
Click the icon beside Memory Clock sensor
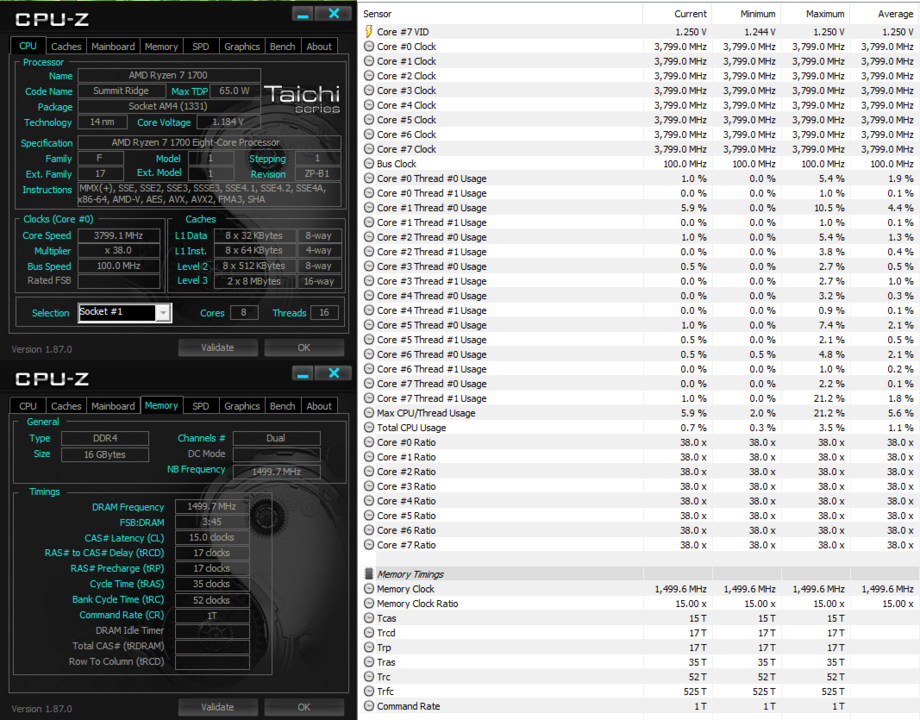click(x=369, y=589)
